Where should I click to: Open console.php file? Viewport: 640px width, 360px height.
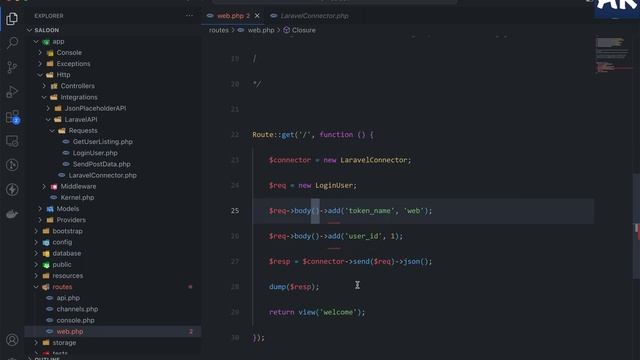76,320
